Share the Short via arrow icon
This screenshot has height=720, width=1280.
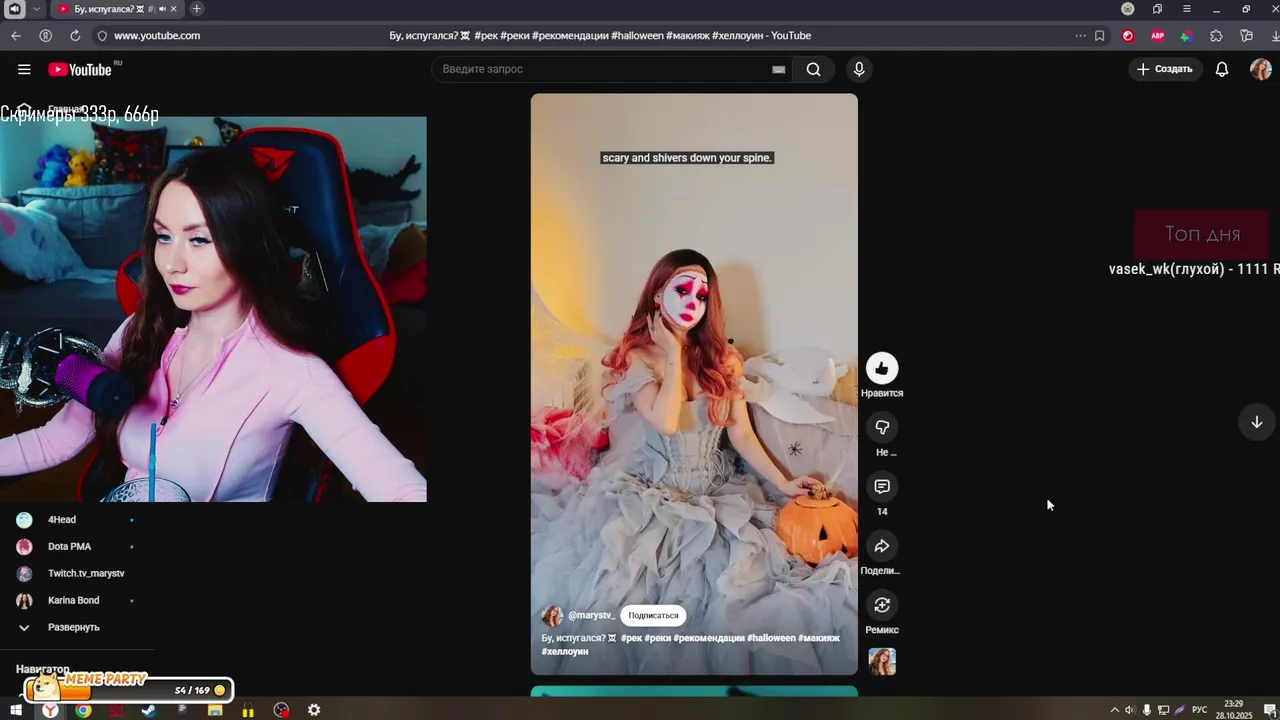882,546
